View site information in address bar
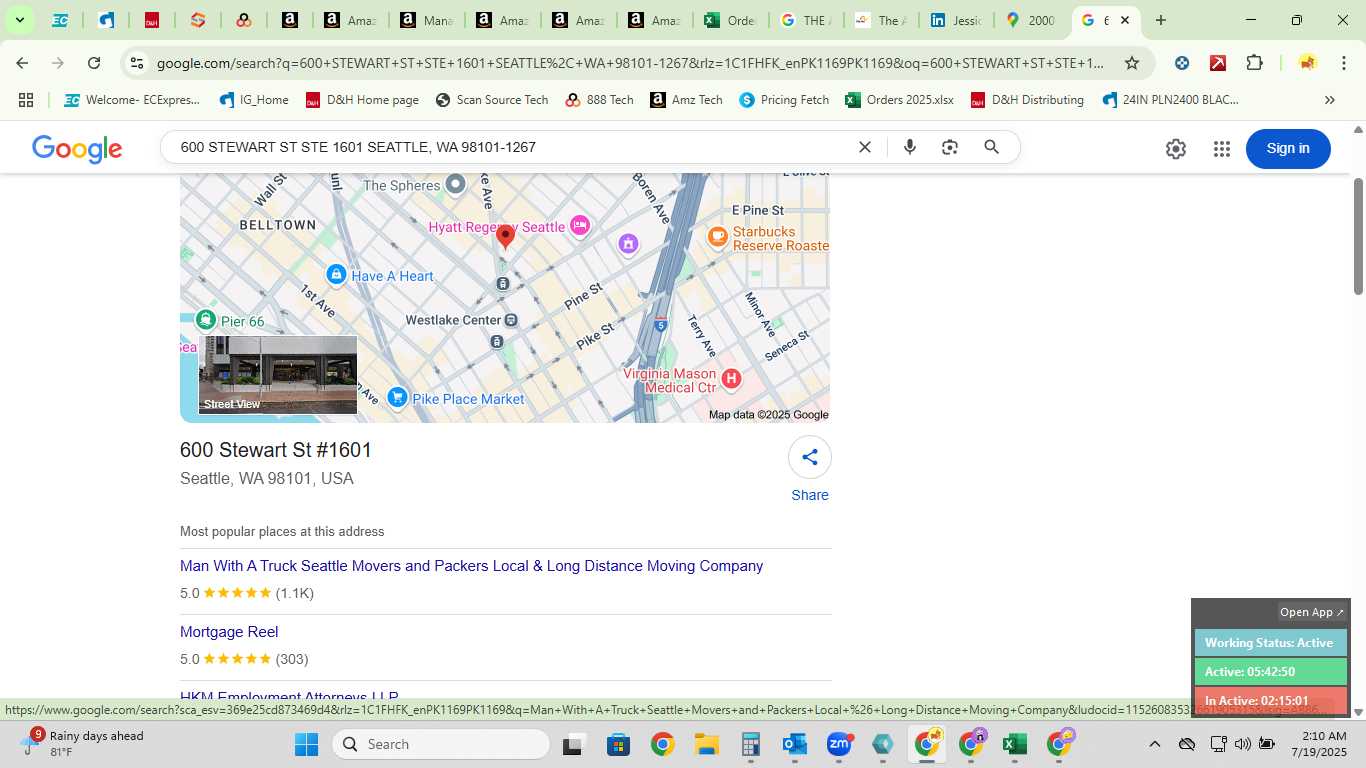The height and width of the screenshot is (768, 1366). click(137, 63)
